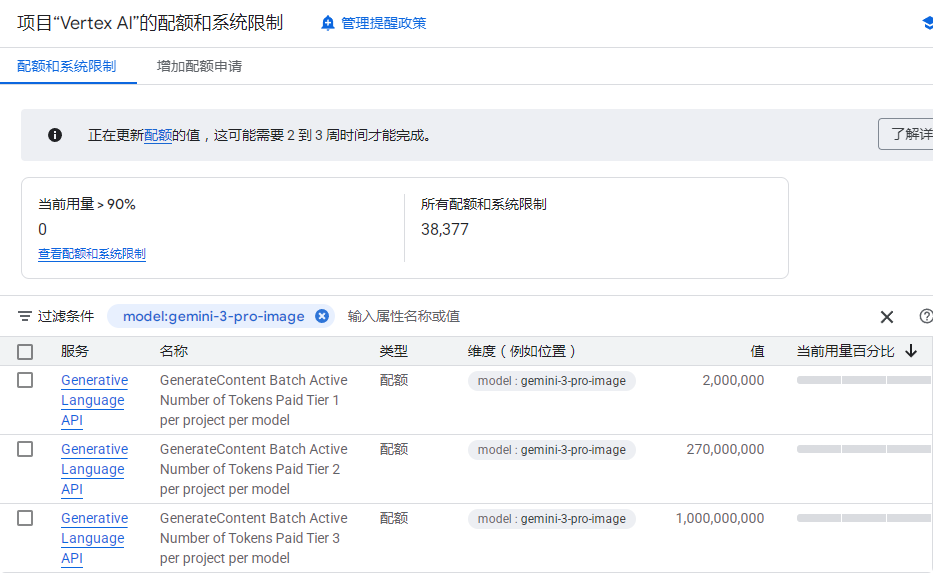
Task: Switch to the 增加配额申请 tab
Action: click(199, 66)
